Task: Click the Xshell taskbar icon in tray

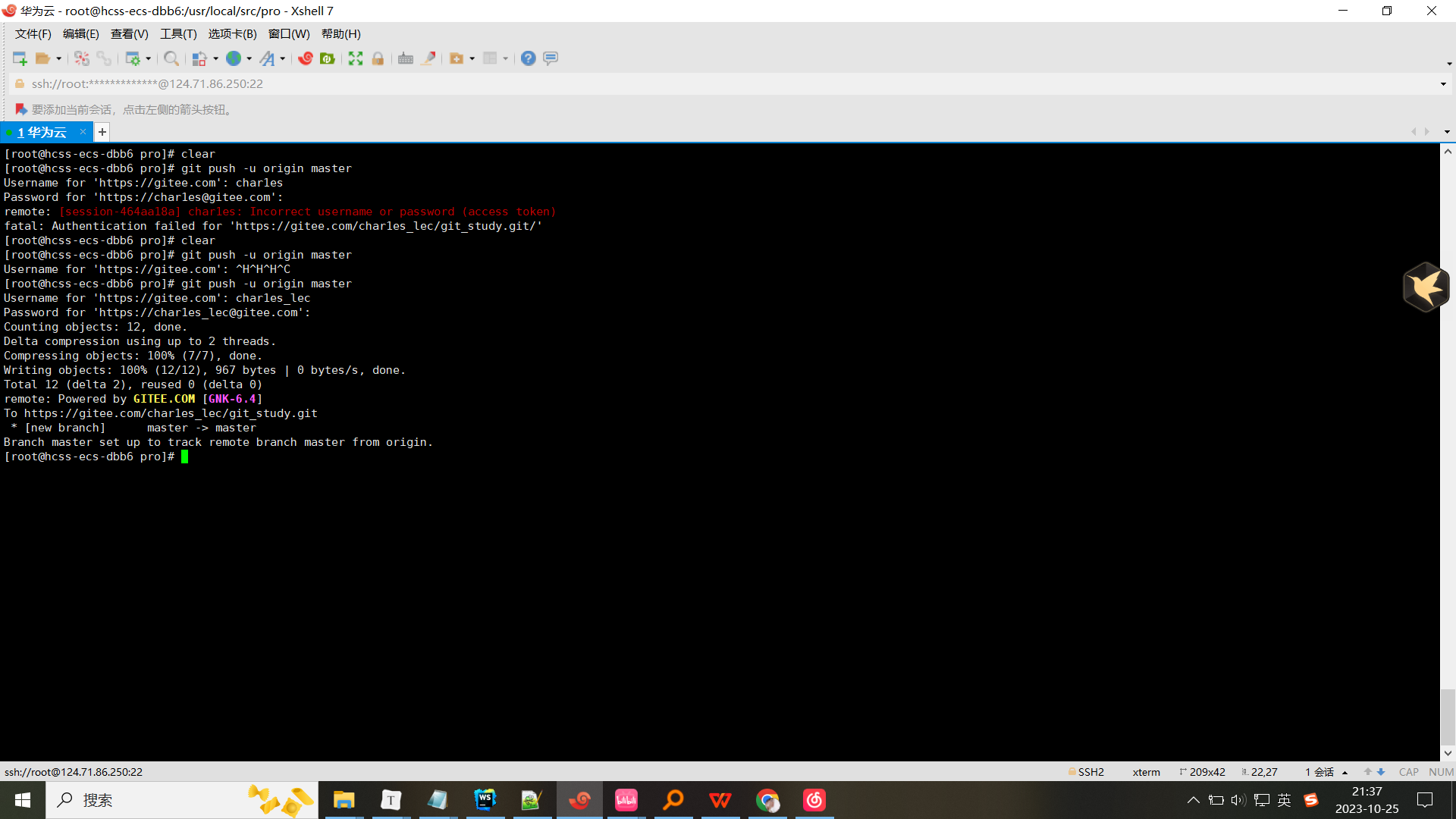Action: point(580,800)
